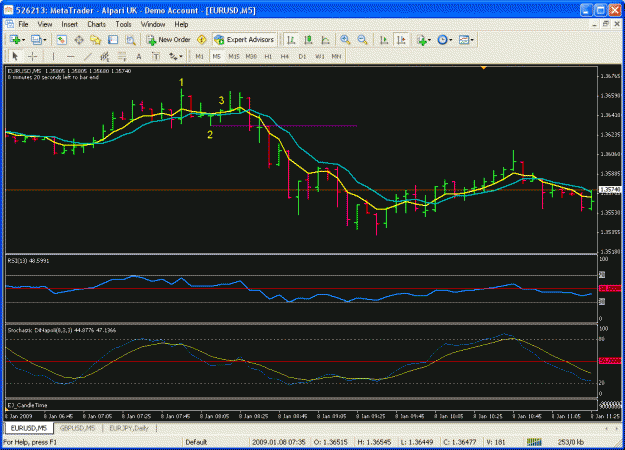
Task: Click the connection status bars icon
Action: click(534, 442)
